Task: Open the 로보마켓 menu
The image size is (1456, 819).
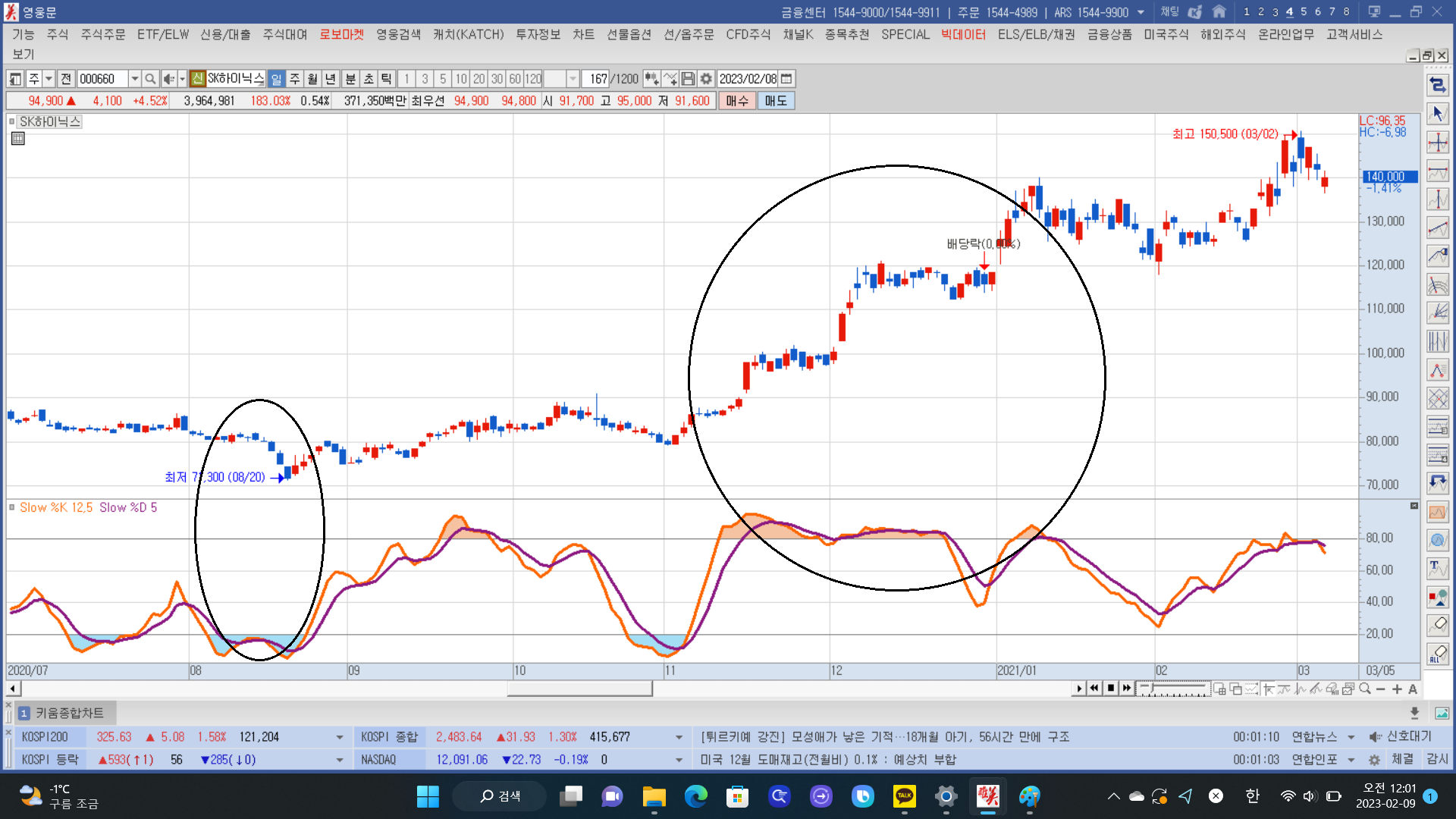Action: pyautogui.click(x=341, y=34)
